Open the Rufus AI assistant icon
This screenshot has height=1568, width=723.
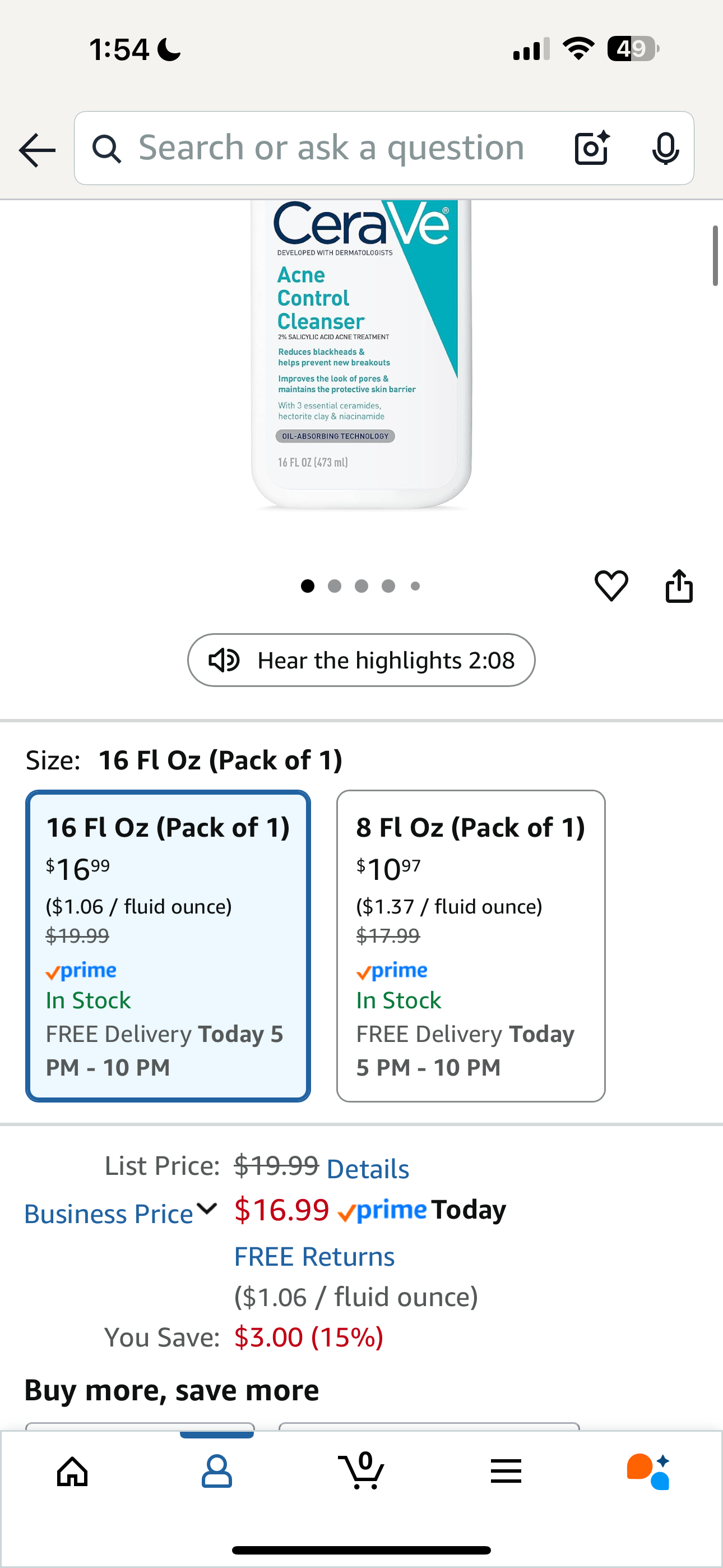coord(649,1471)
